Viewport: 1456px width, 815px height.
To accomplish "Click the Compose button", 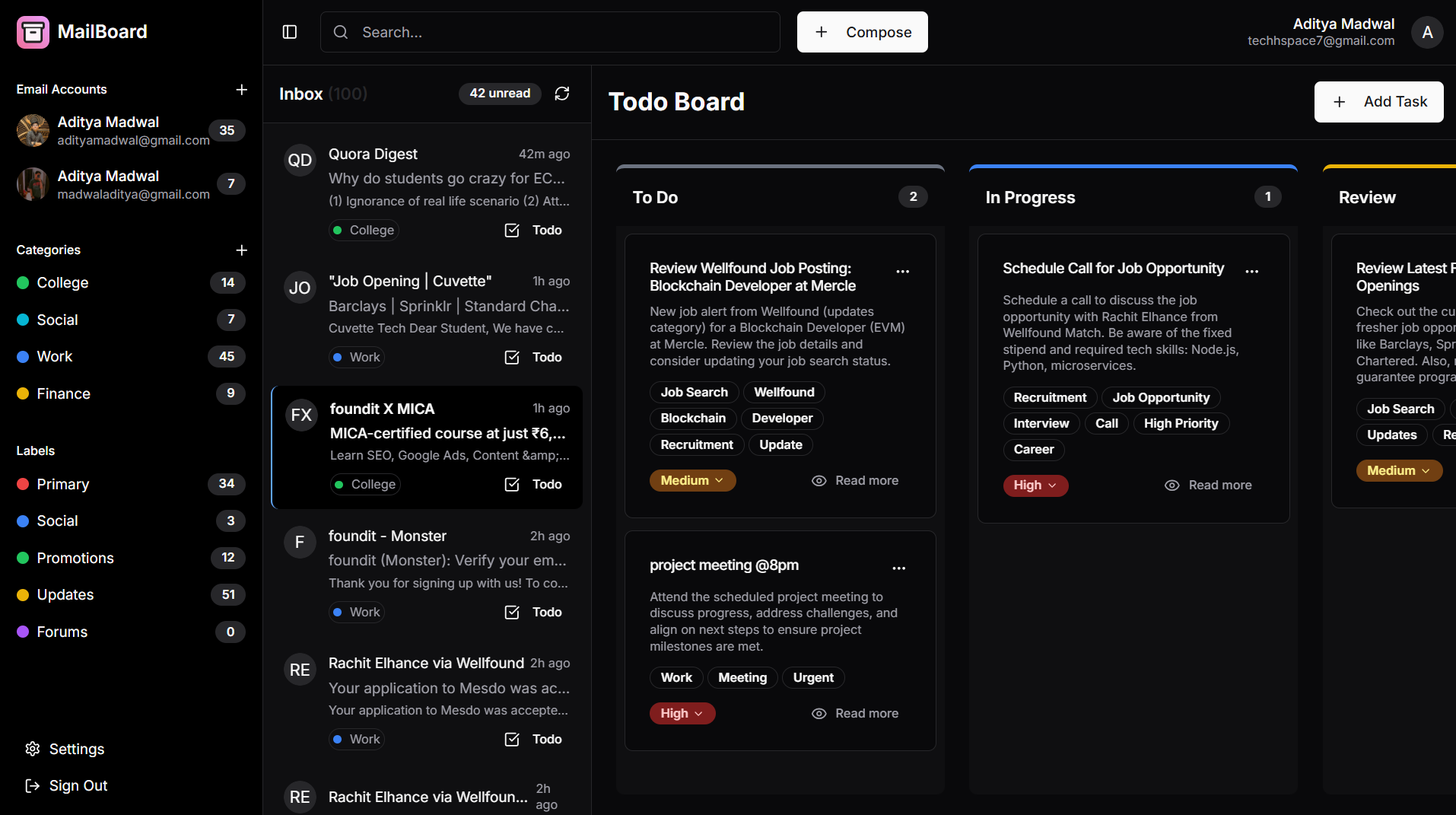I will [862, 32].
